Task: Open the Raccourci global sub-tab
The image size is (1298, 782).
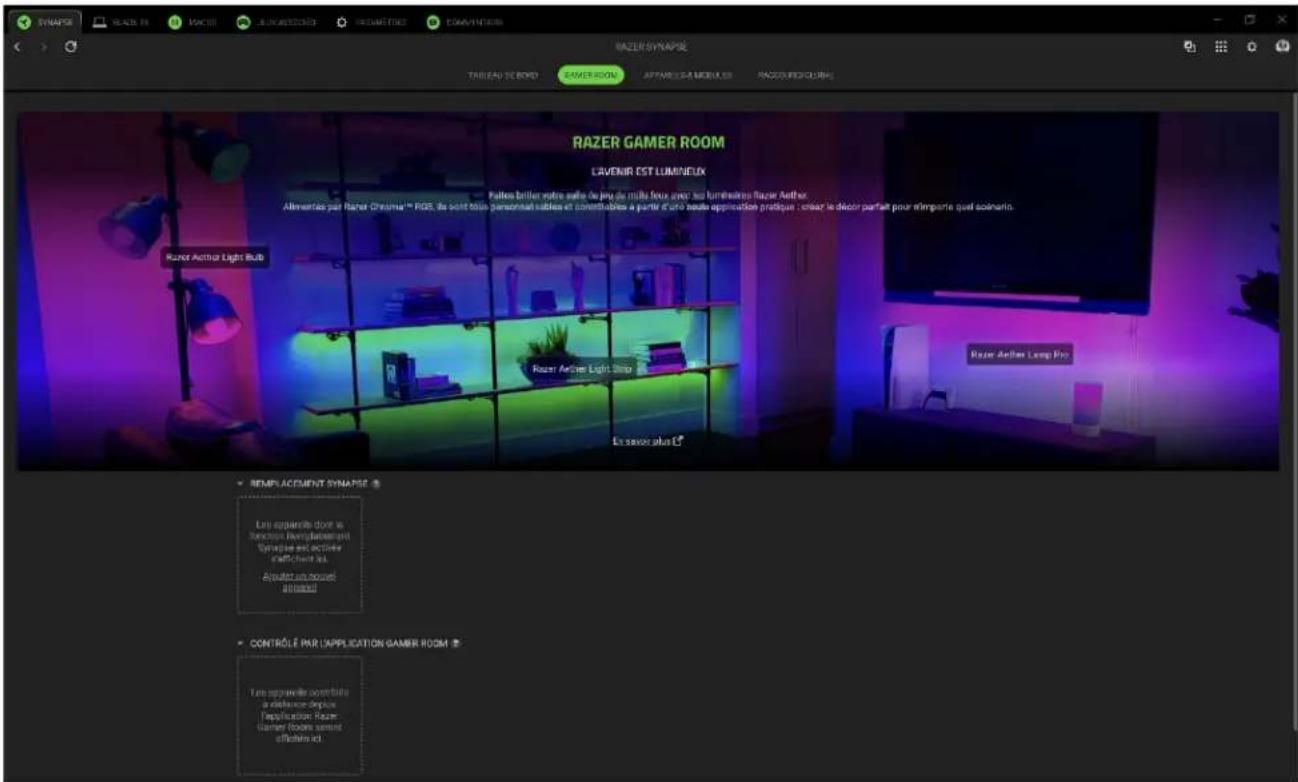Action: click(795, 75)
